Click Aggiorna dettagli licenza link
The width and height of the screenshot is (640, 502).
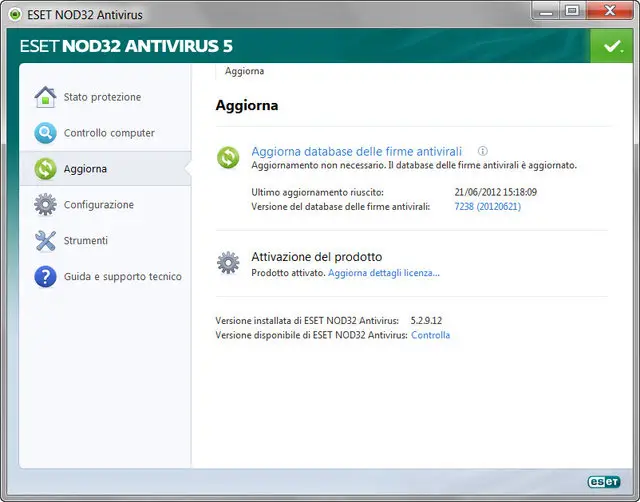coord(384,273)
